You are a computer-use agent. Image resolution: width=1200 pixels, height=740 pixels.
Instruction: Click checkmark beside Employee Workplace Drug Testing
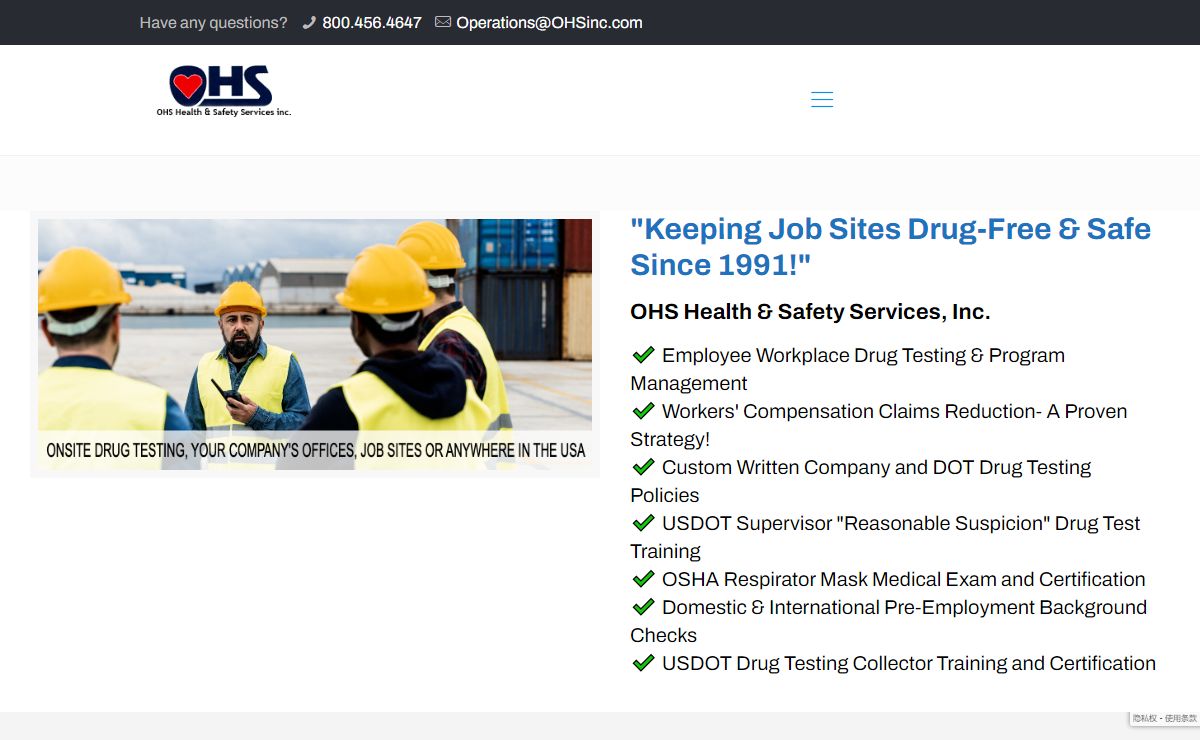[x=643, y=355]
